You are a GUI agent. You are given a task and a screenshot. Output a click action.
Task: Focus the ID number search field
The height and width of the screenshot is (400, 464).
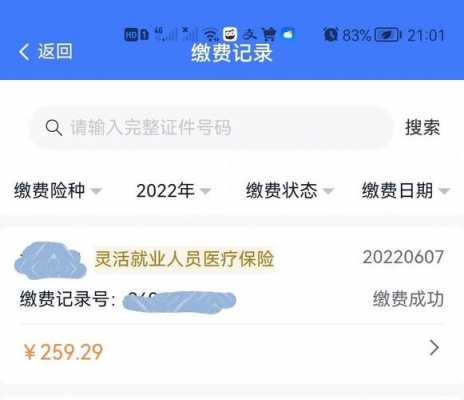212,128
